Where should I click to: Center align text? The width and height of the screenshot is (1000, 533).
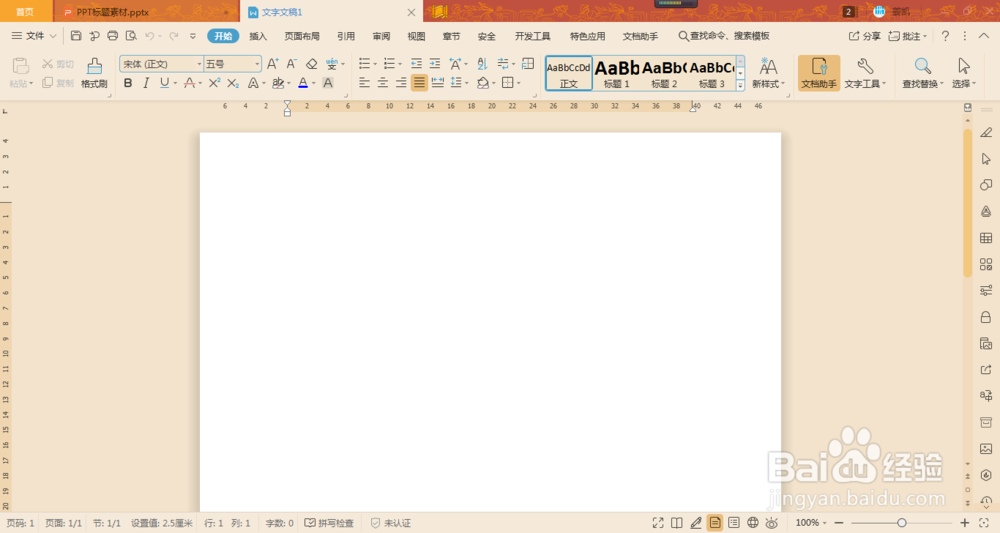tap(383, 83)
